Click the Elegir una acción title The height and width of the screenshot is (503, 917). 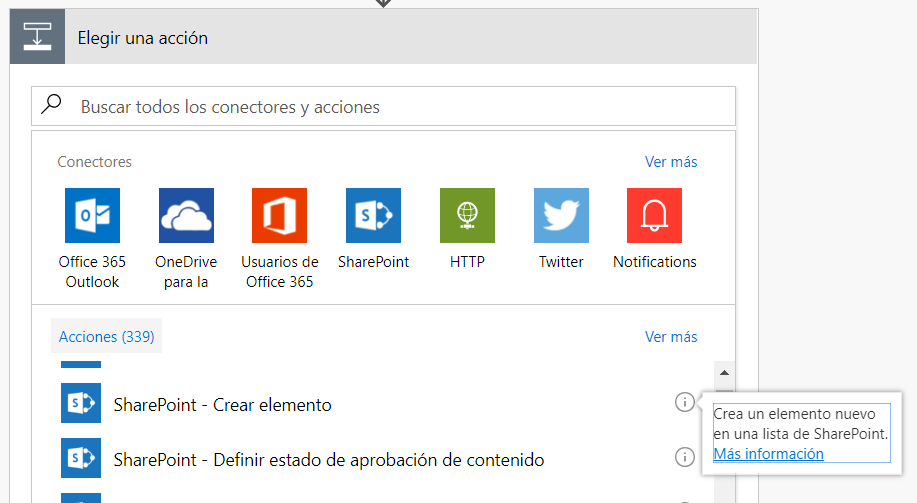coord(143,38)
